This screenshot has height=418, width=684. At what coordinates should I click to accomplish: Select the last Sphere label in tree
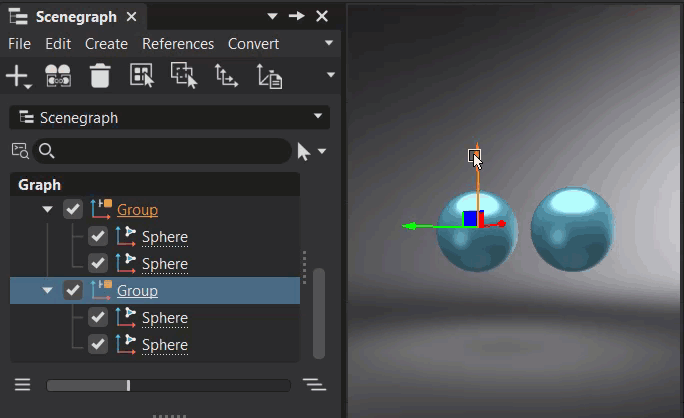165,345
